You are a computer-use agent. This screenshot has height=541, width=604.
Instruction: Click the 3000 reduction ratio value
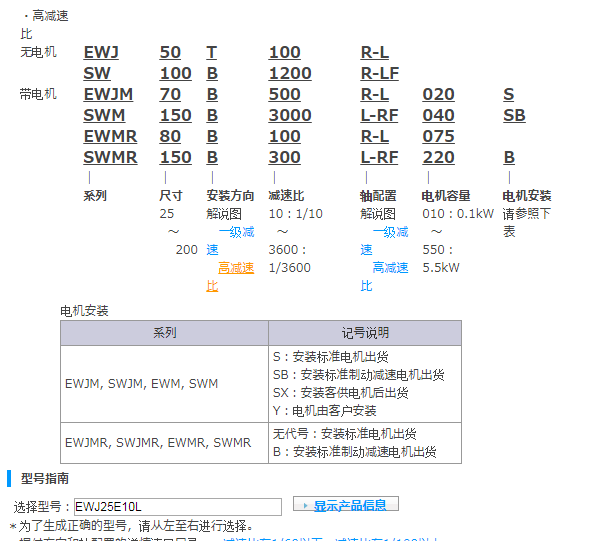coord(290,115)
